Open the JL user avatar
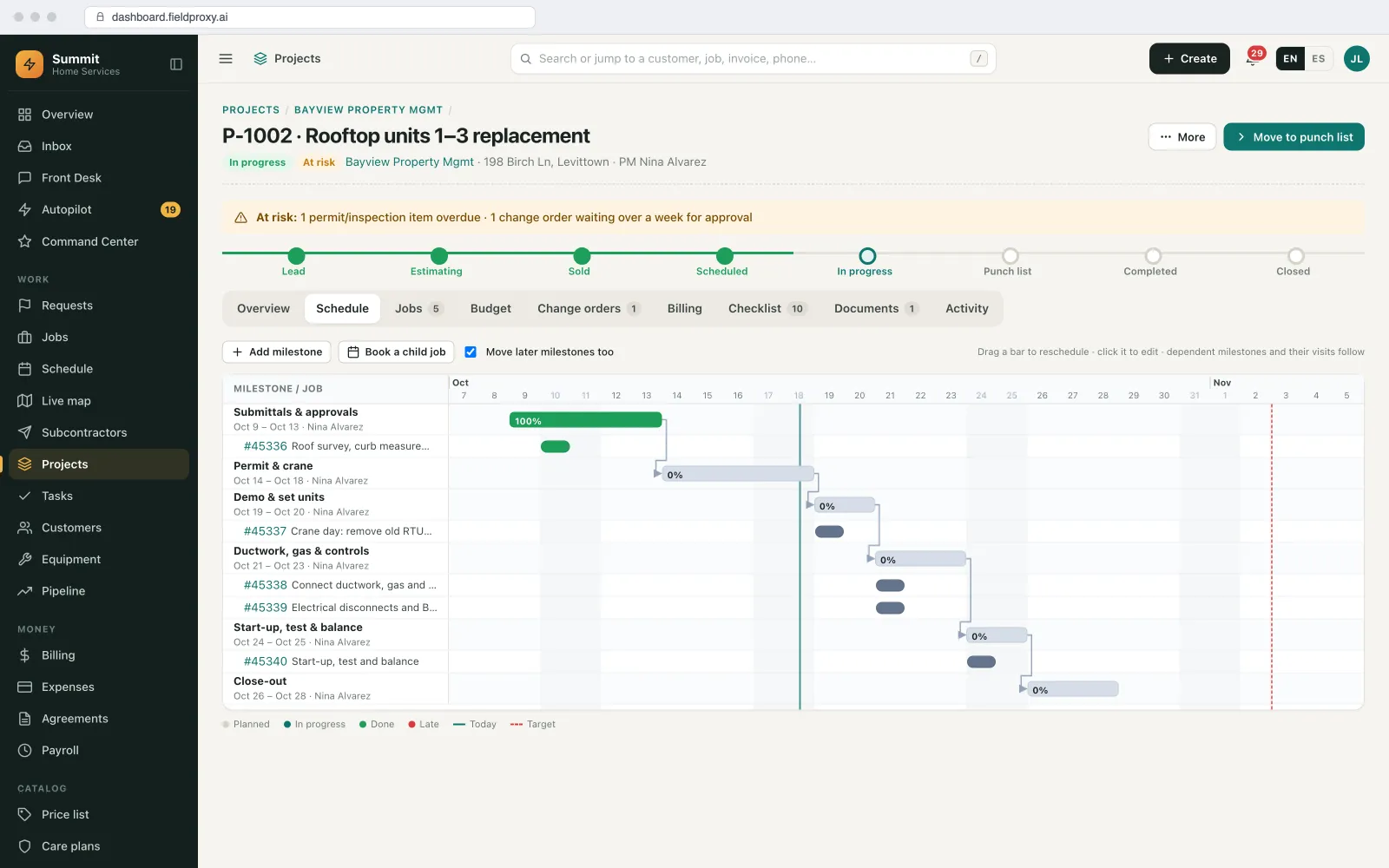 pyautogui.click(x=1356, y=59)
